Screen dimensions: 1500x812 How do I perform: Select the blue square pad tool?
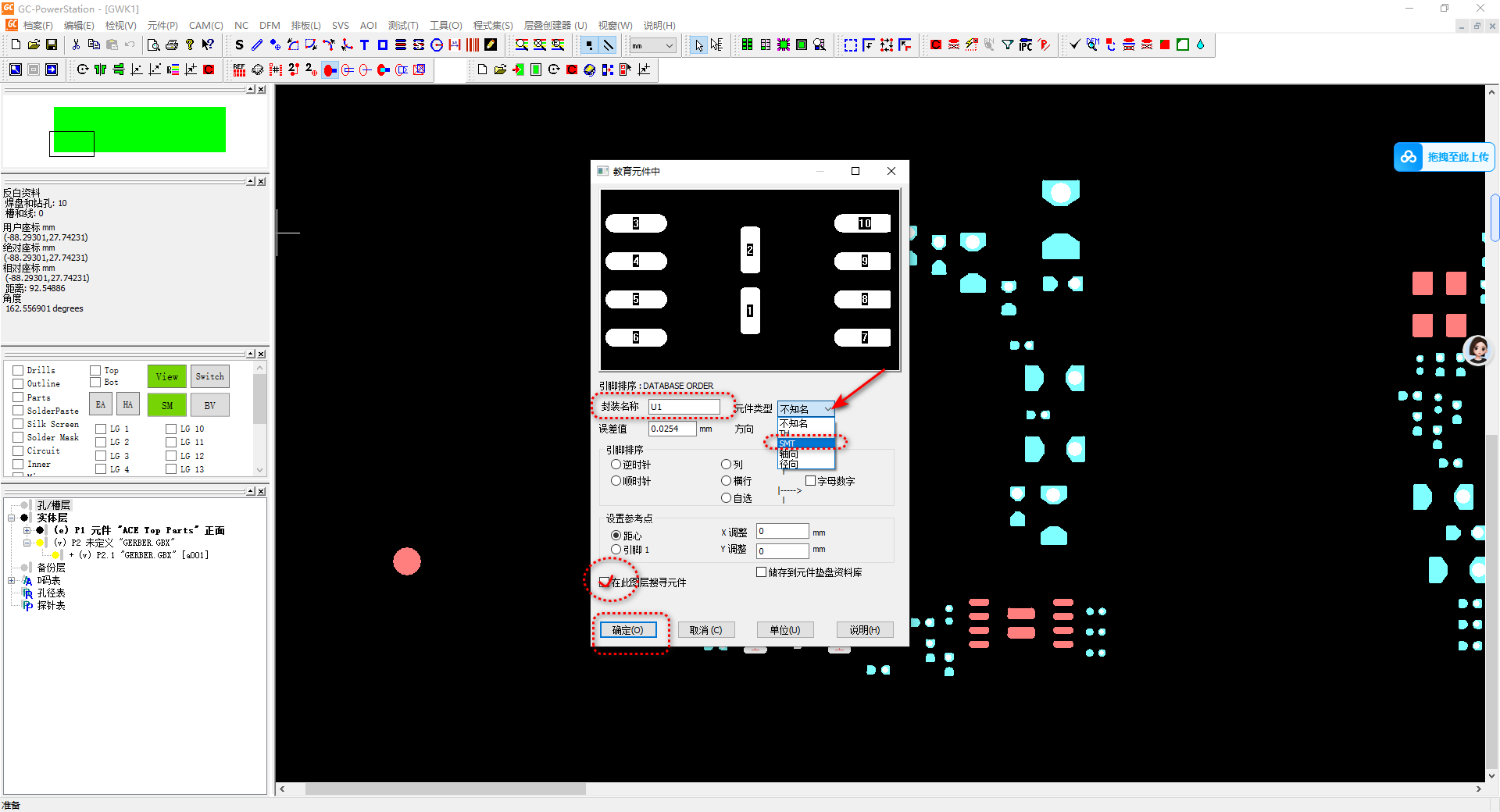383,45
